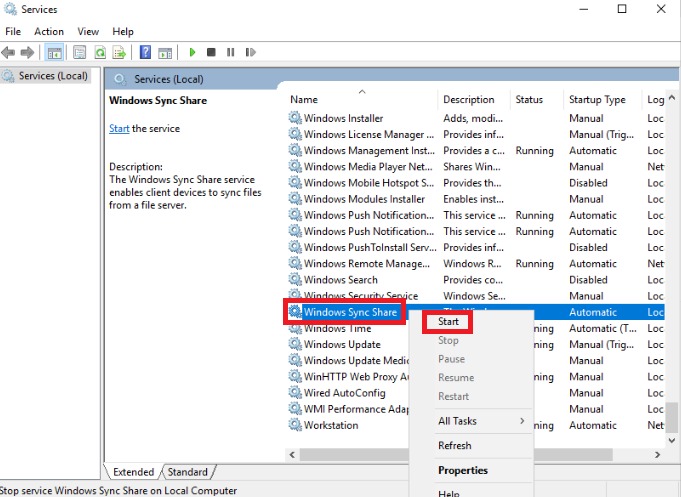
Task: Click the Services (Local) header icon
Action: tap(120, 79)
